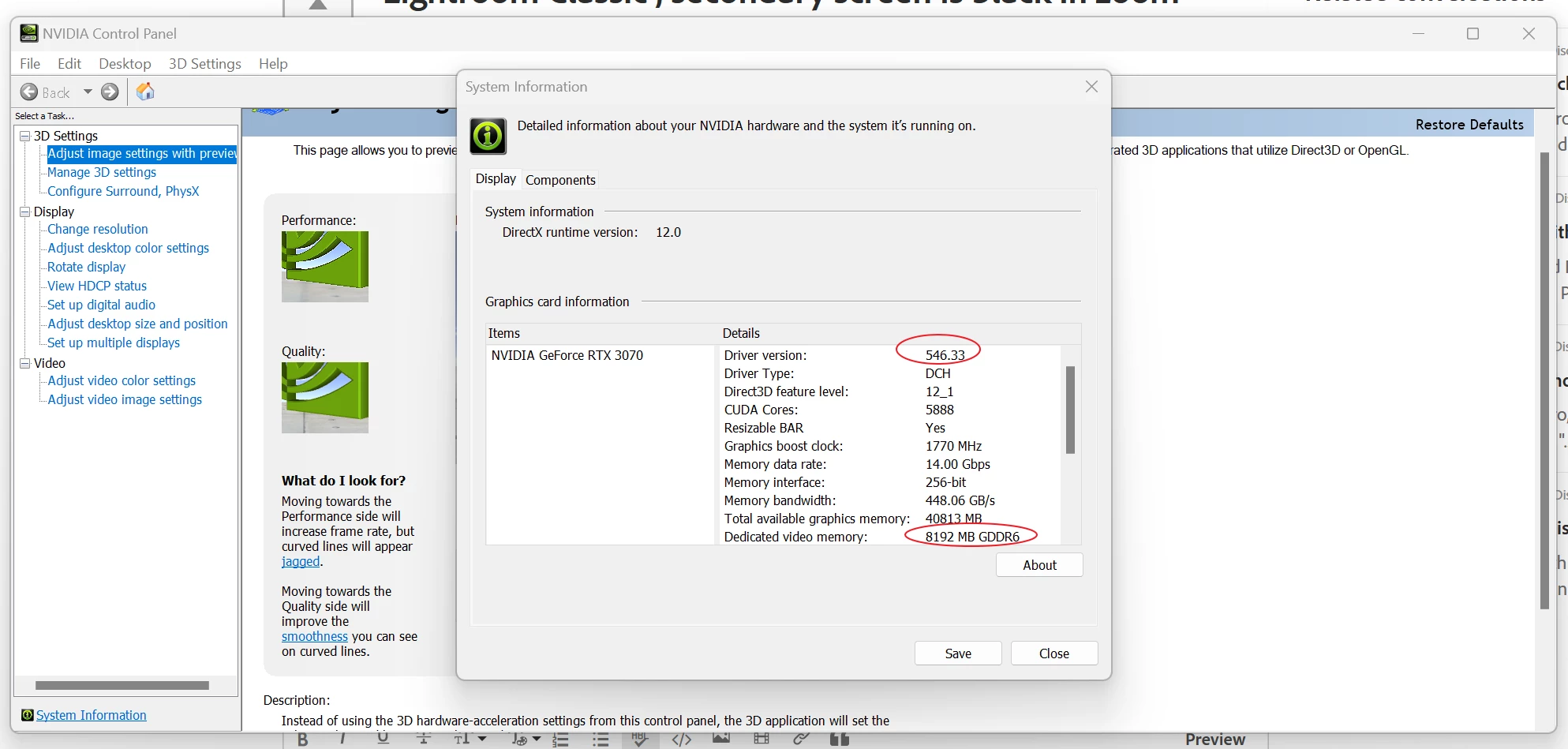Click the Underline icon in background editor toolbar
Image resolution: width=1568 pixels, height=749 pixels.
pos(383,740)
